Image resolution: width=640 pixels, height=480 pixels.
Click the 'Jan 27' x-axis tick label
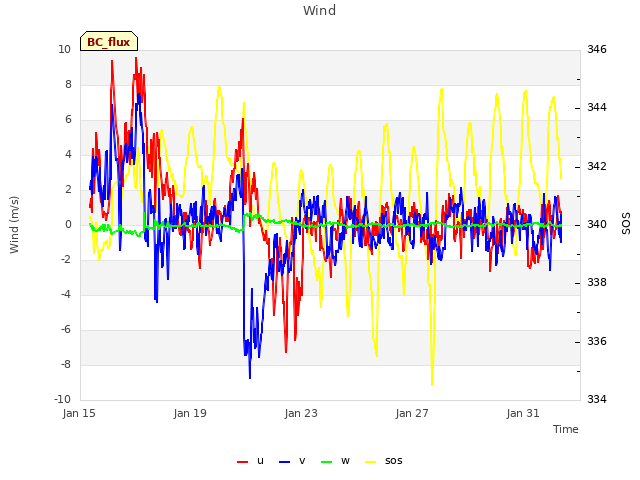tap(412, 413)
